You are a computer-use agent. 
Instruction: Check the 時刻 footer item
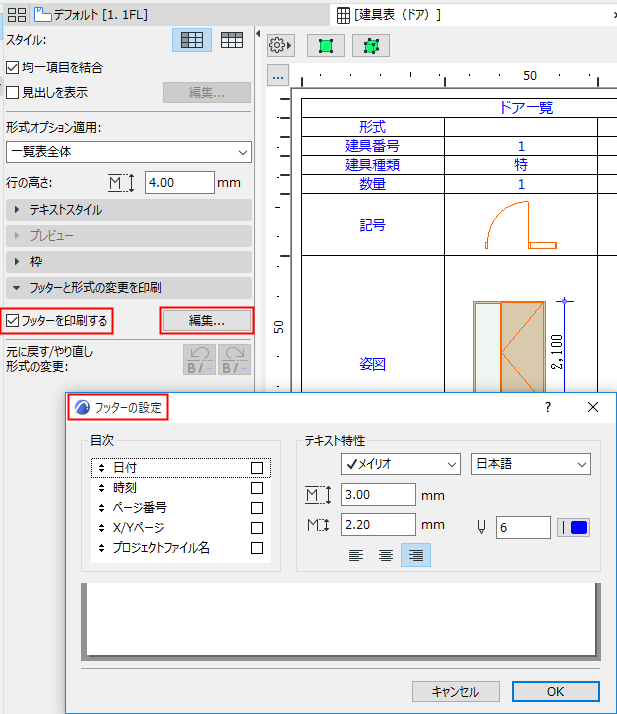(257, 488)
